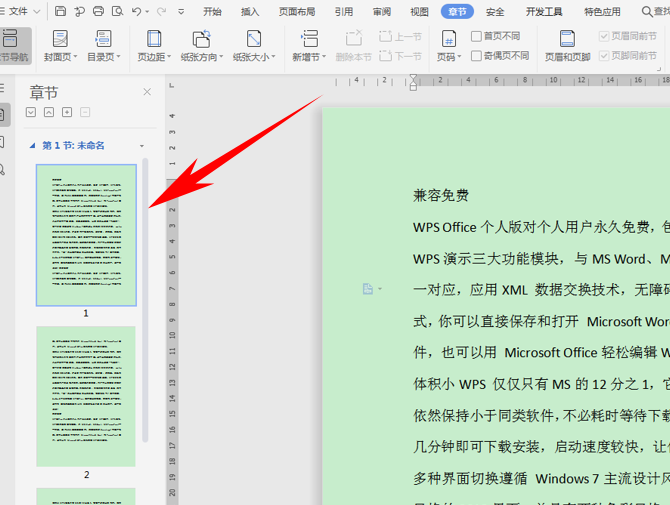Screen dimensions: 670x505
Task: Open dropdown arrow beside 第 1 节
Action: [x=142, y=146]
